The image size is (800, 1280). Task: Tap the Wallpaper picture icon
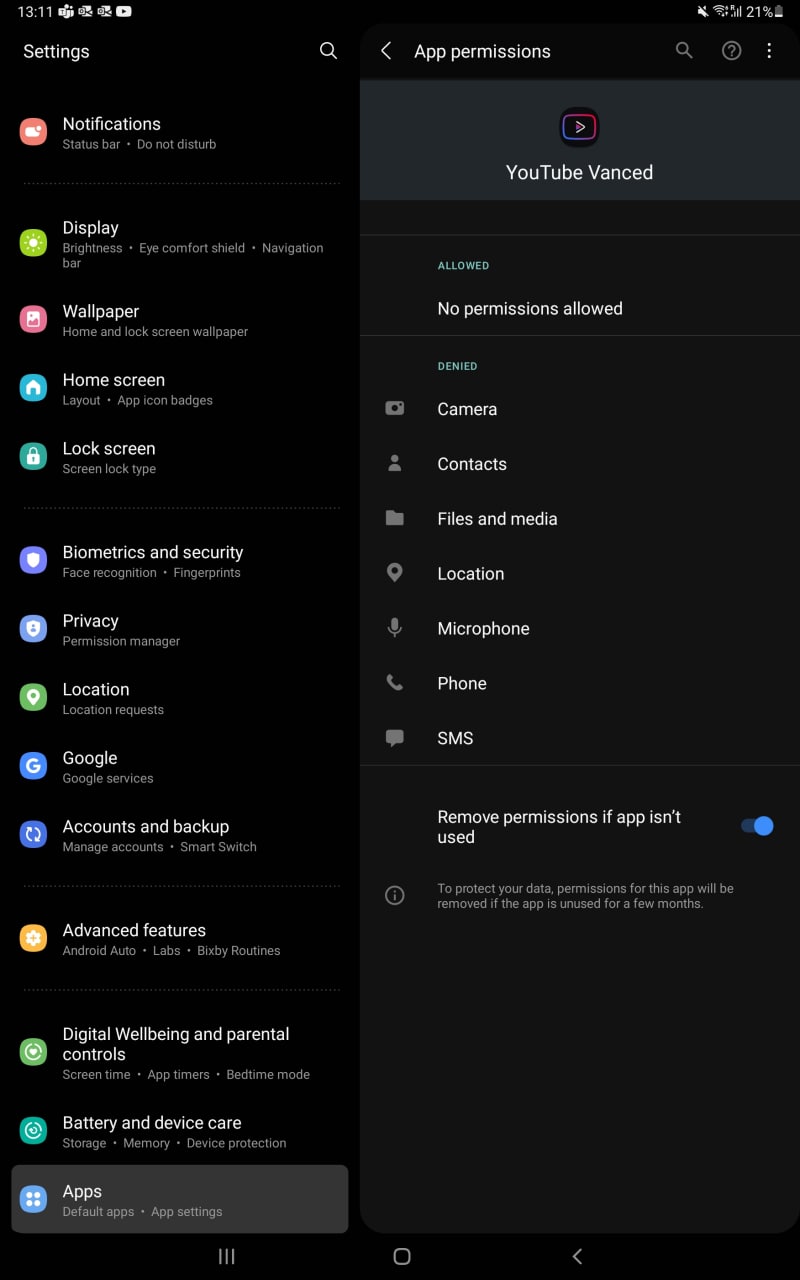tap(34, 320)
